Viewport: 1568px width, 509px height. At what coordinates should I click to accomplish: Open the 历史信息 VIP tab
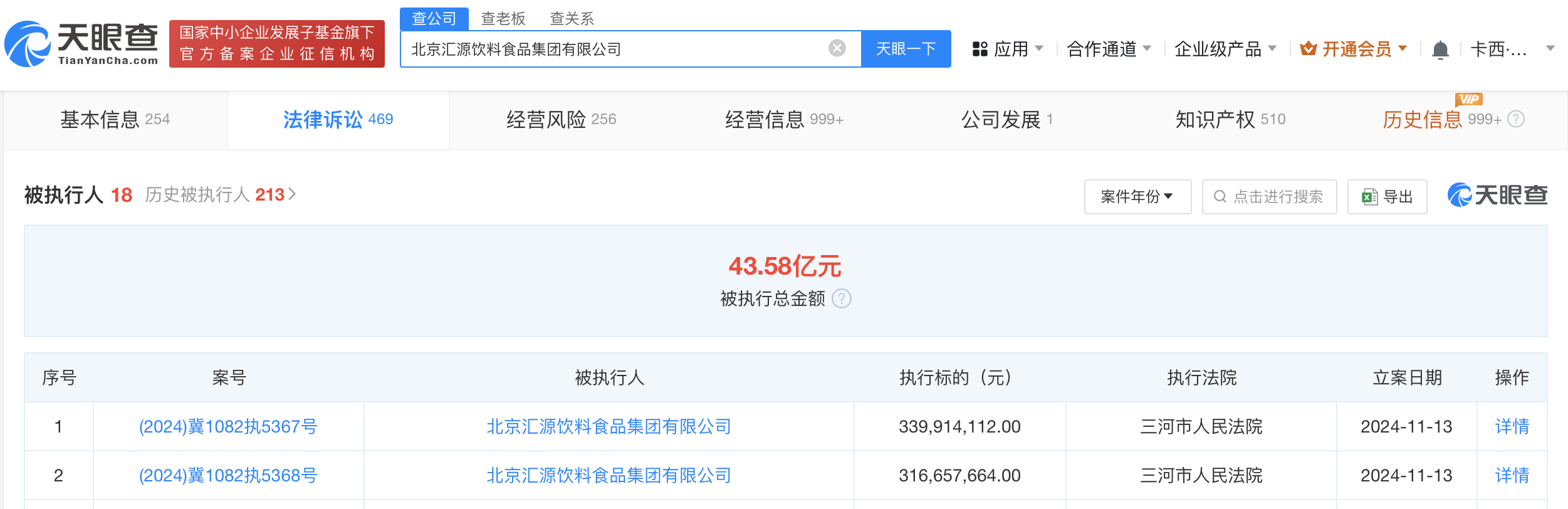(1442, 119)
